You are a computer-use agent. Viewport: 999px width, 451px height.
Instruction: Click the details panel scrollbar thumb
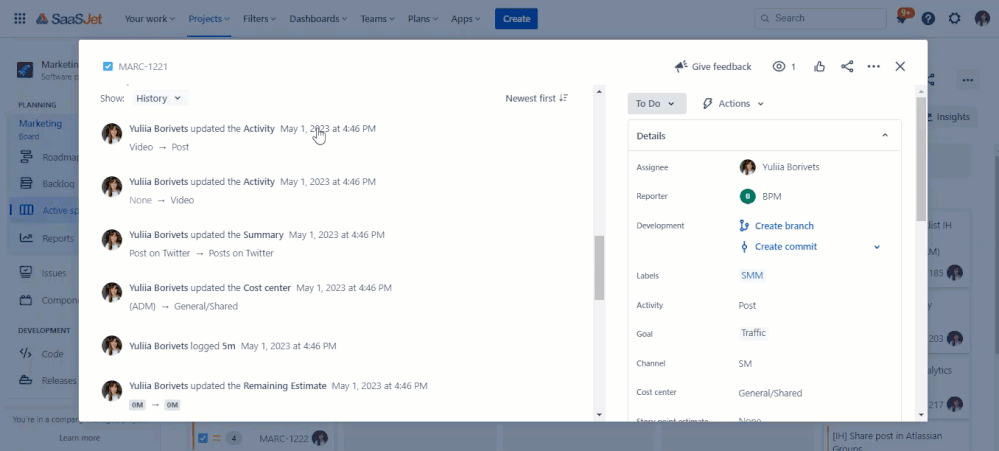click(921, 159)
